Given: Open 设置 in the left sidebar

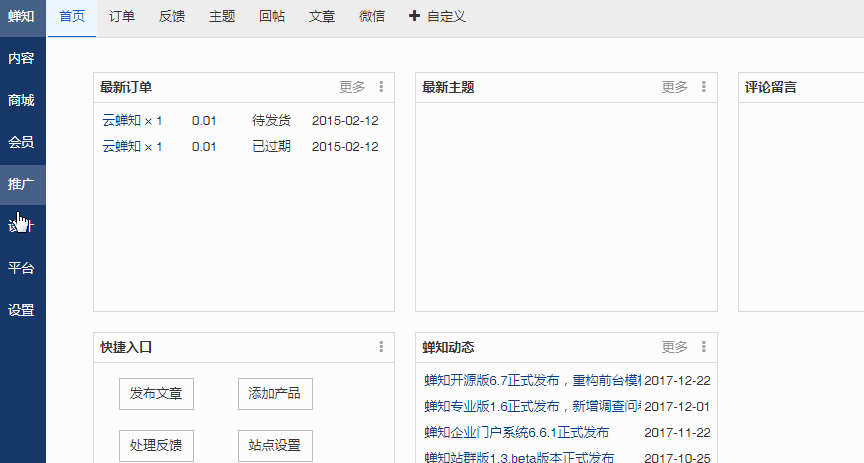Looking at the screenshot, I should point(21,310).
